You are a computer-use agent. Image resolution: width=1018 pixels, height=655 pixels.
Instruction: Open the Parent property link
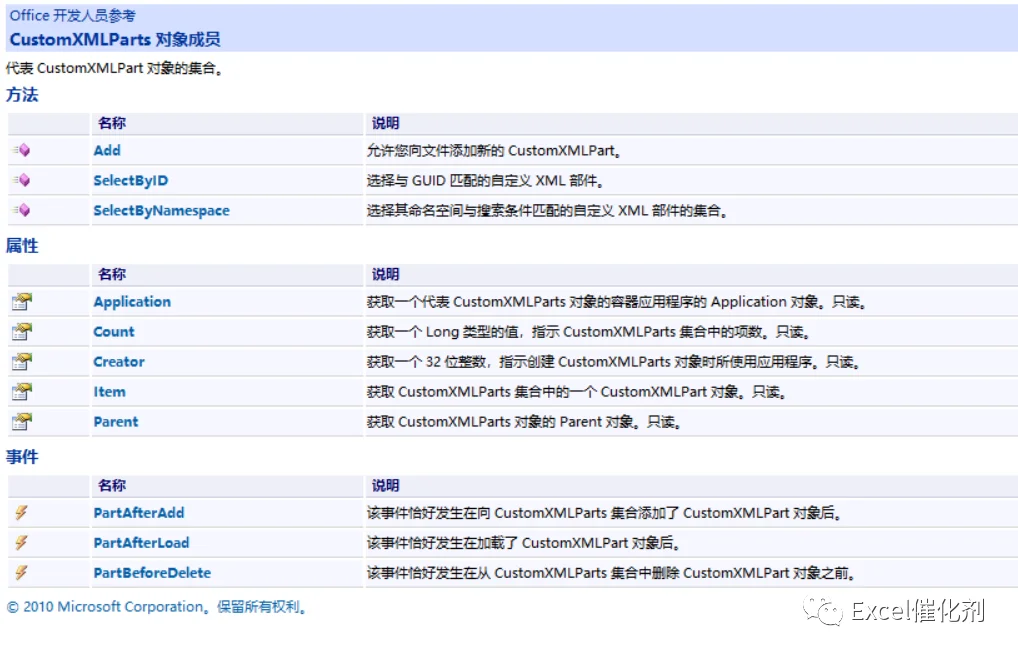116,421
